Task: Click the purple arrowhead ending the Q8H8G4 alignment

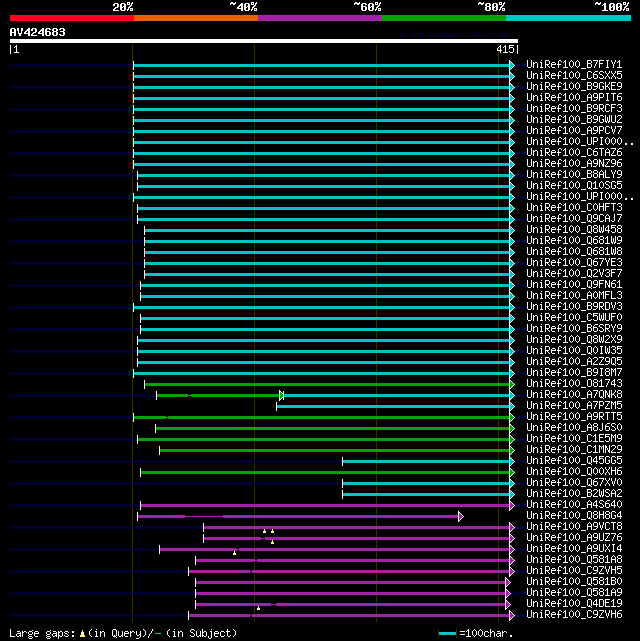Action: click(x=461, y=517)
